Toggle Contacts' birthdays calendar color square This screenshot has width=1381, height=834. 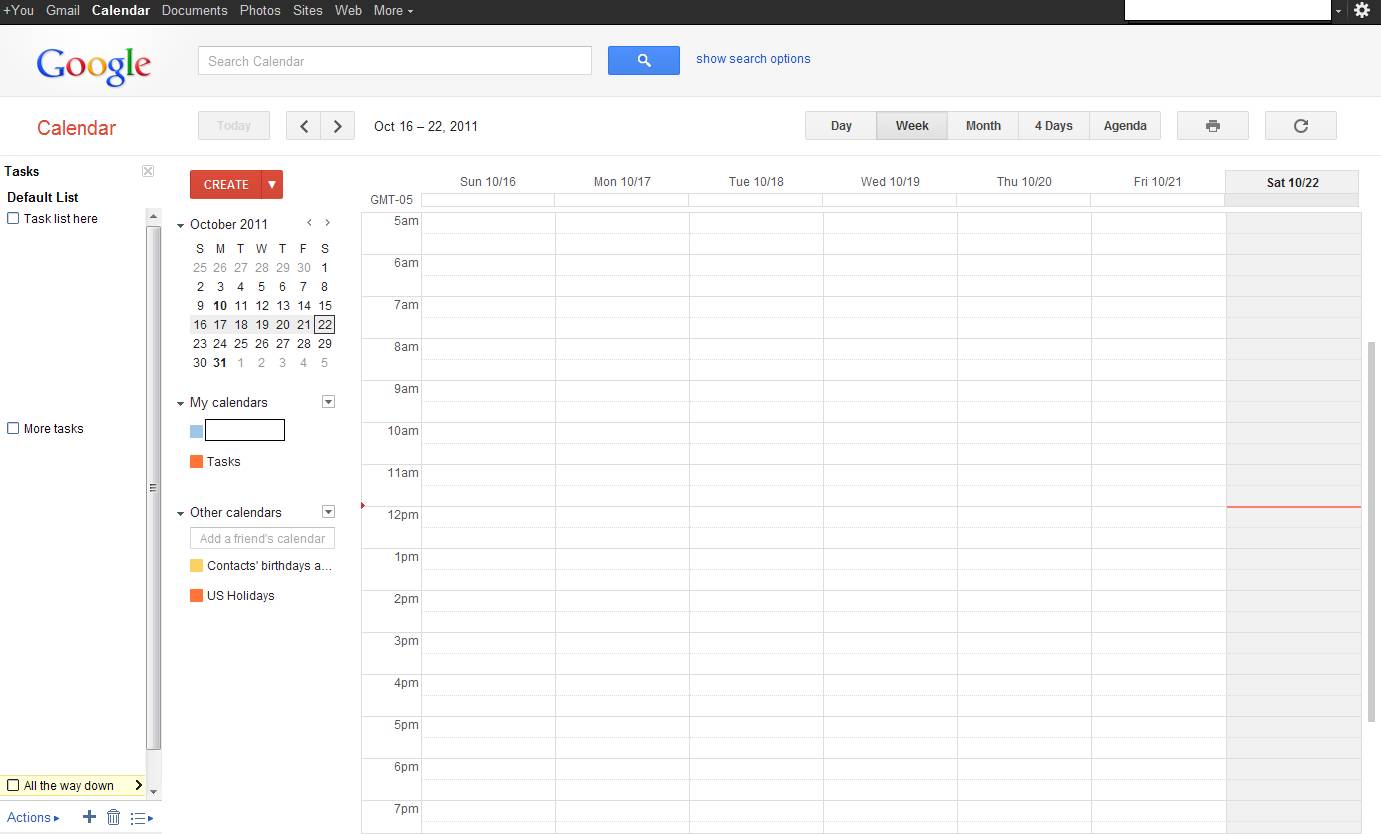pos(197,565)
